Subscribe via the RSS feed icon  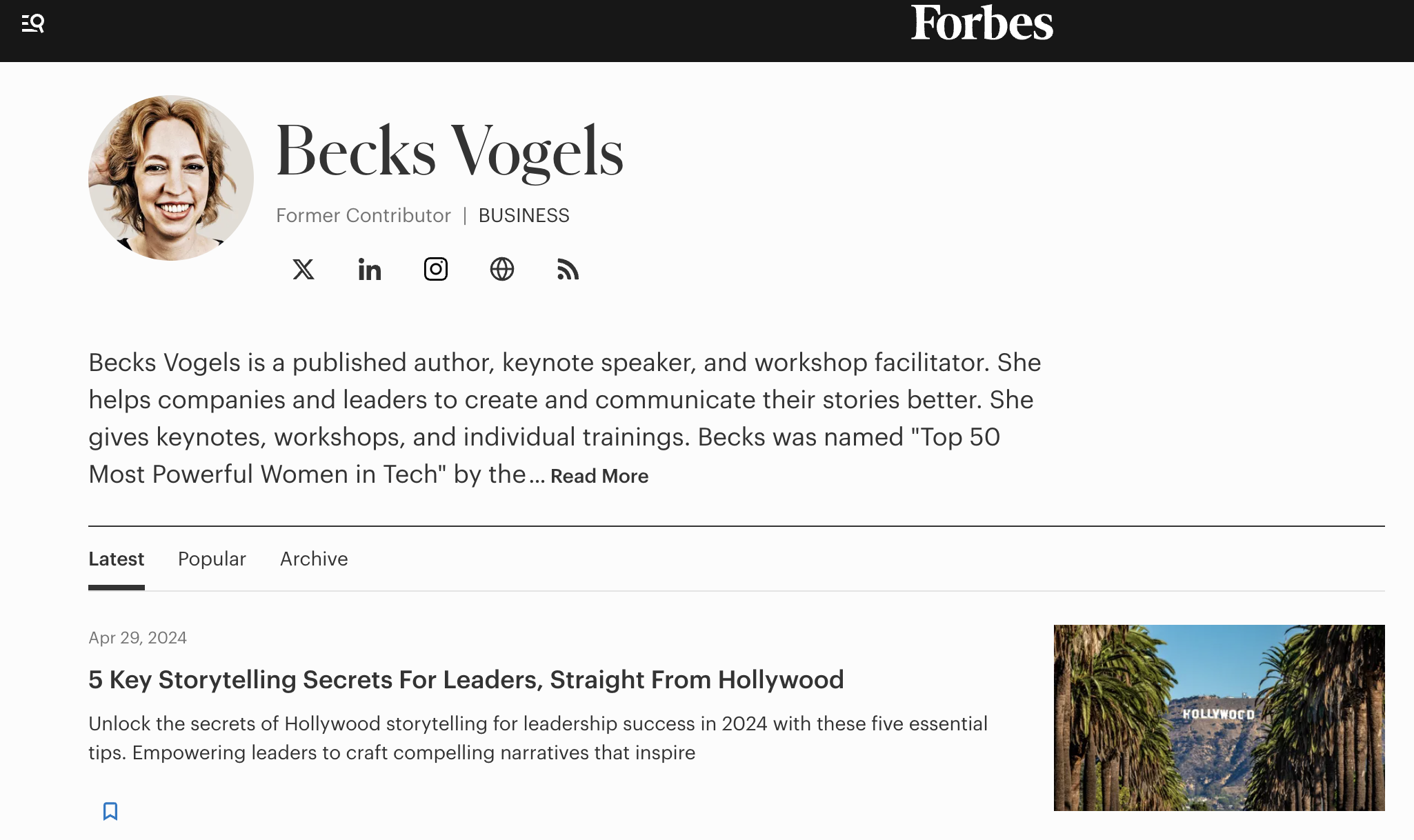pos(568,269)
